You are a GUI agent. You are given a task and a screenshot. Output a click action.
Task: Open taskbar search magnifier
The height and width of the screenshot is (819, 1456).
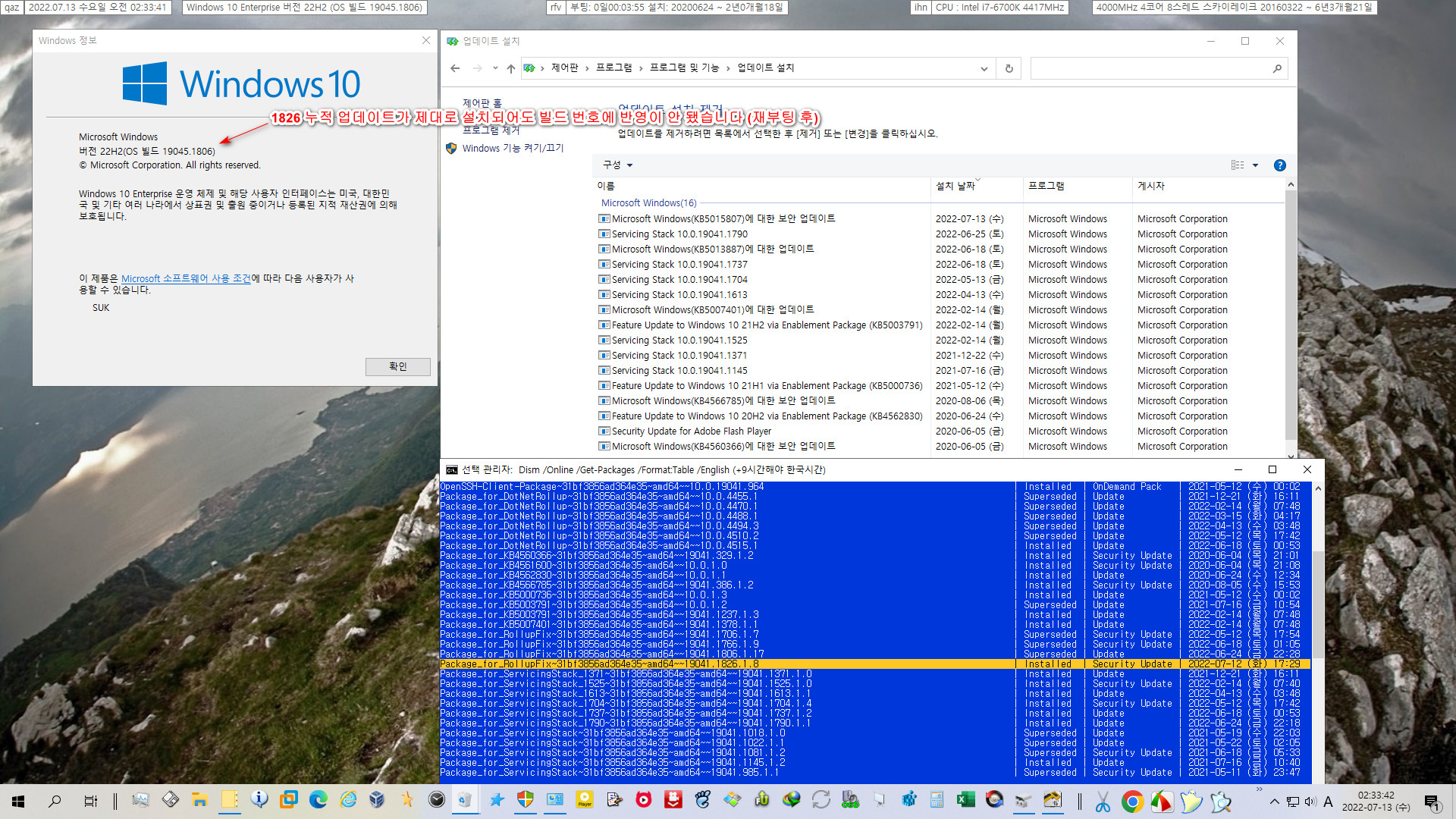click(55, 801)
